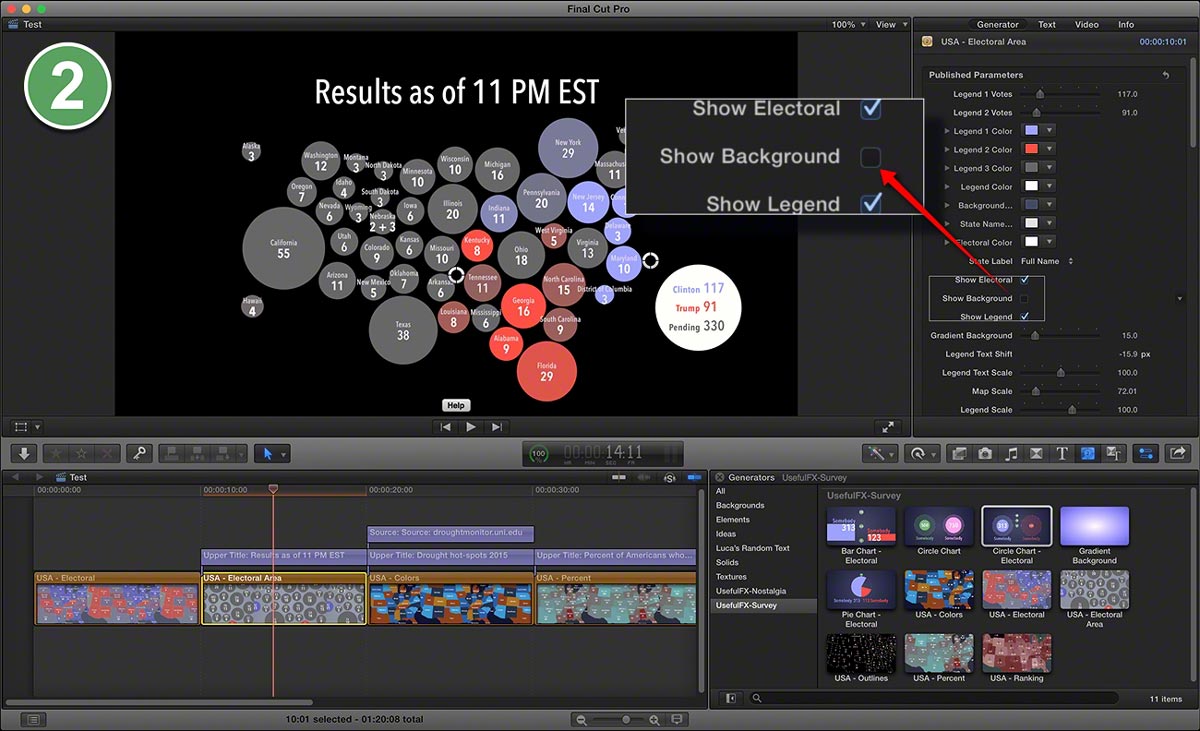Open the Titles browser T icon
Image resolution: width=1200 pixels, height=731 pixels.
click(1062, 454)
